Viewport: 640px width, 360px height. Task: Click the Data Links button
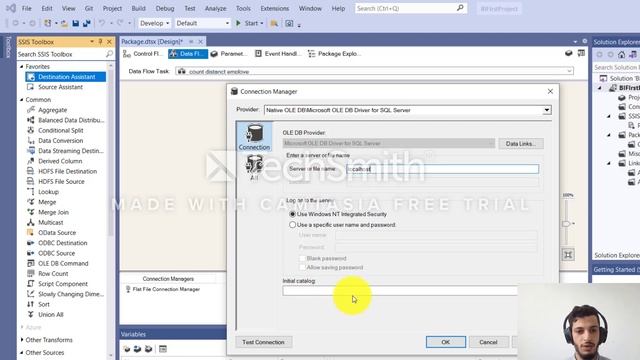[x=520, y=144]
